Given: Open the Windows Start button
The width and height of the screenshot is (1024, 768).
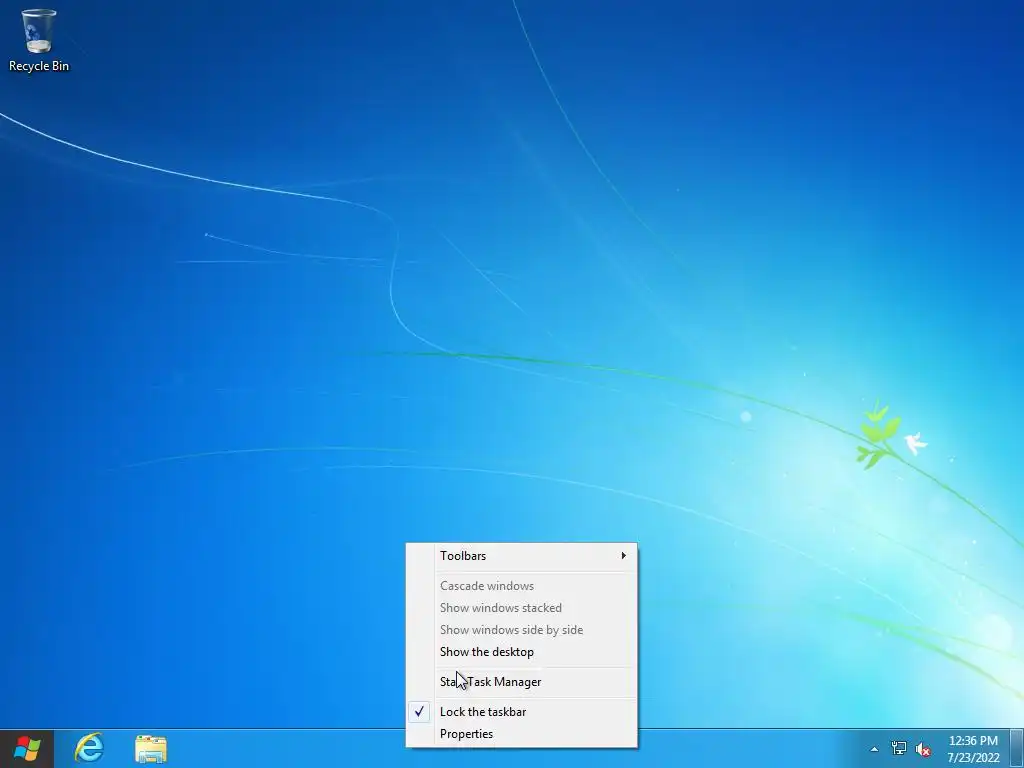Looking at the screenshot, I should click(27, 748).
